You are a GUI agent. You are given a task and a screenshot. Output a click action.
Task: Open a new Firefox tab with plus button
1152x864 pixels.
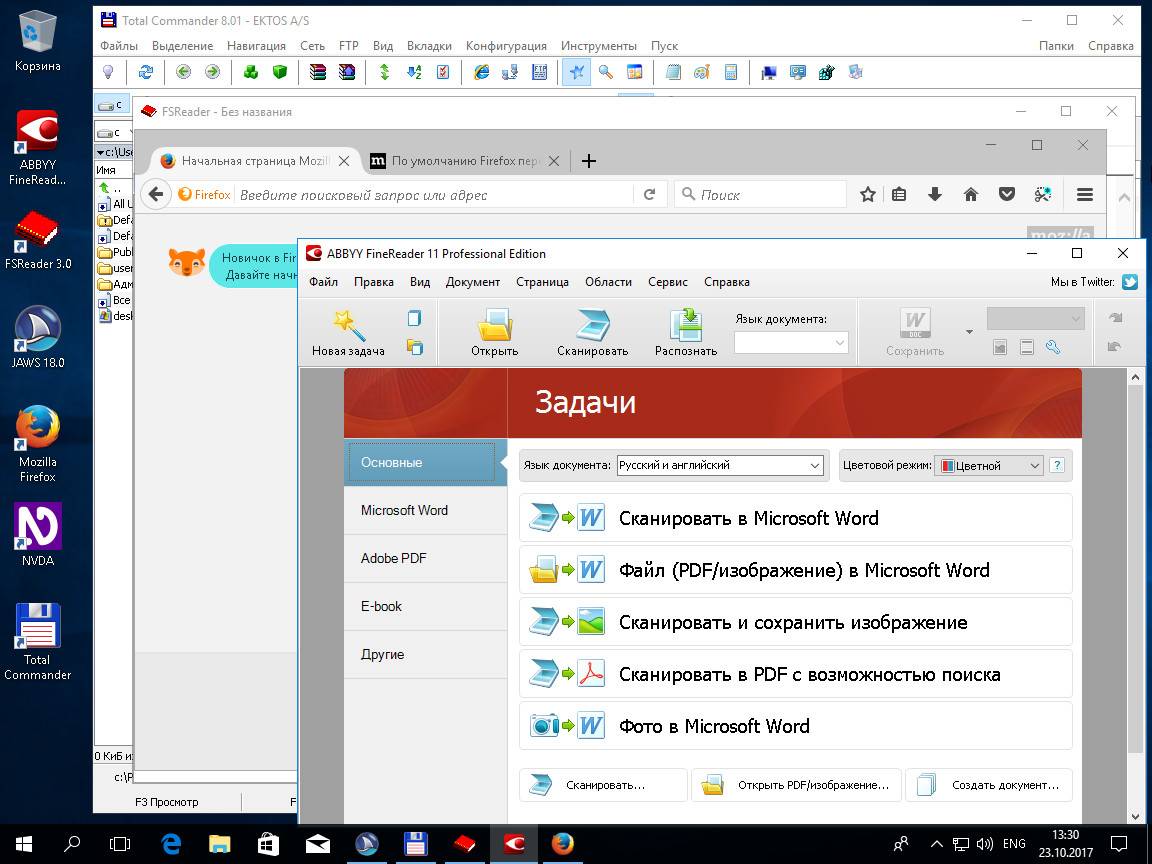[x=588, y=161]
